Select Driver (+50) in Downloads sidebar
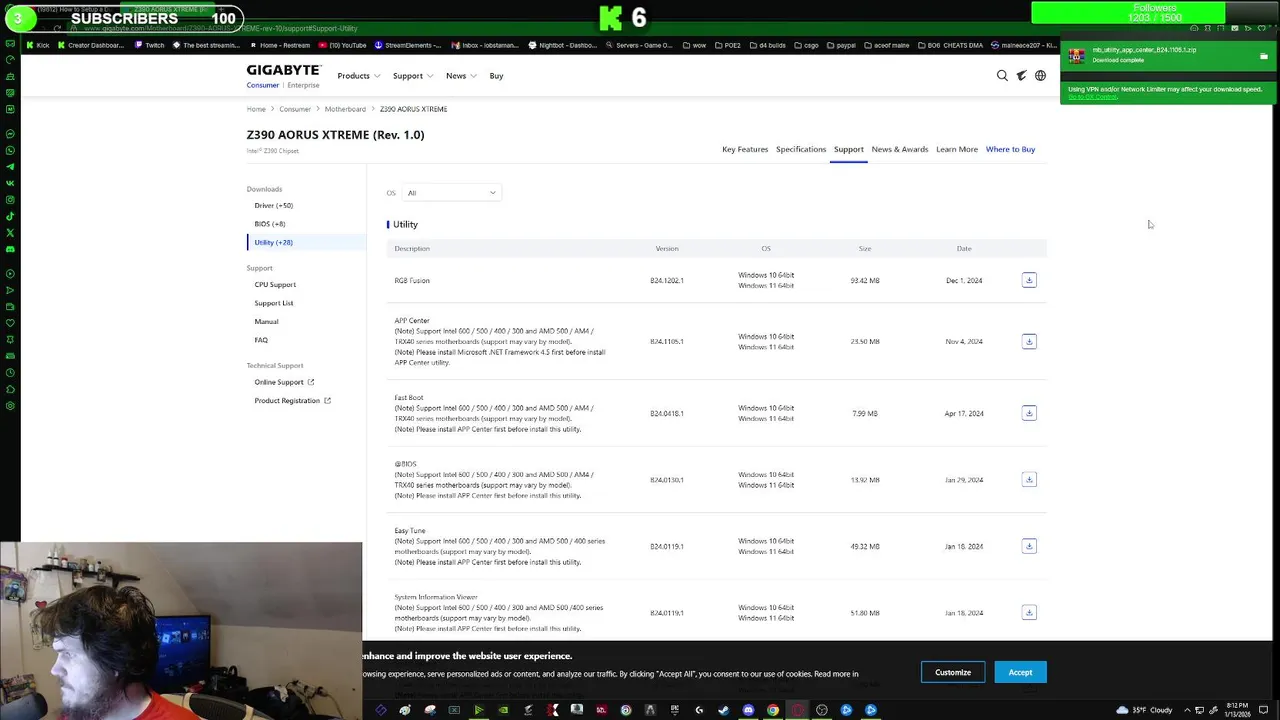 [273, 205]
